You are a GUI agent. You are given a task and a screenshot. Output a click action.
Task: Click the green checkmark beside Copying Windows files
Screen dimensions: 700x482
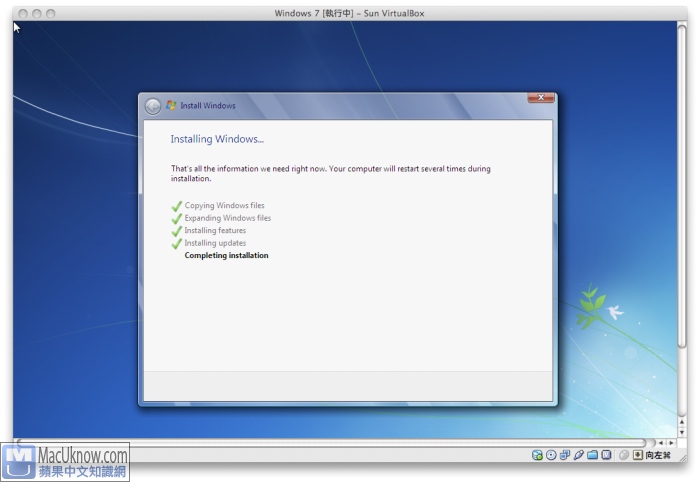point(177,206)
